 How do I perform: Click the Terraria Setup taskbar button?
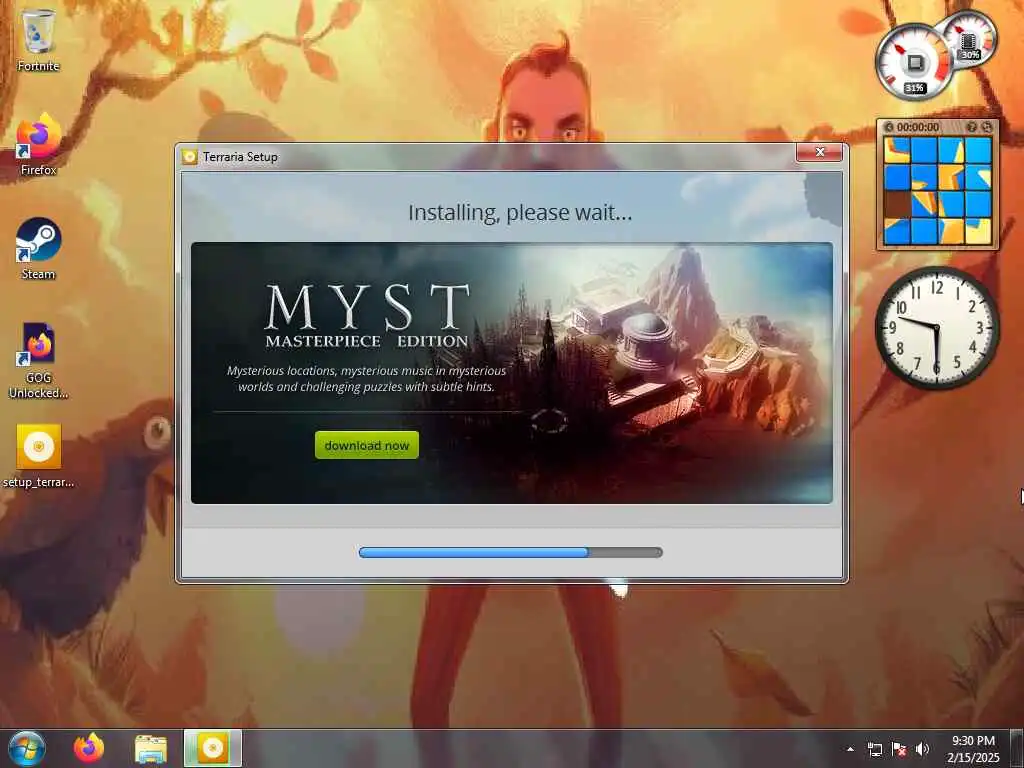click(x=213, y=748)
